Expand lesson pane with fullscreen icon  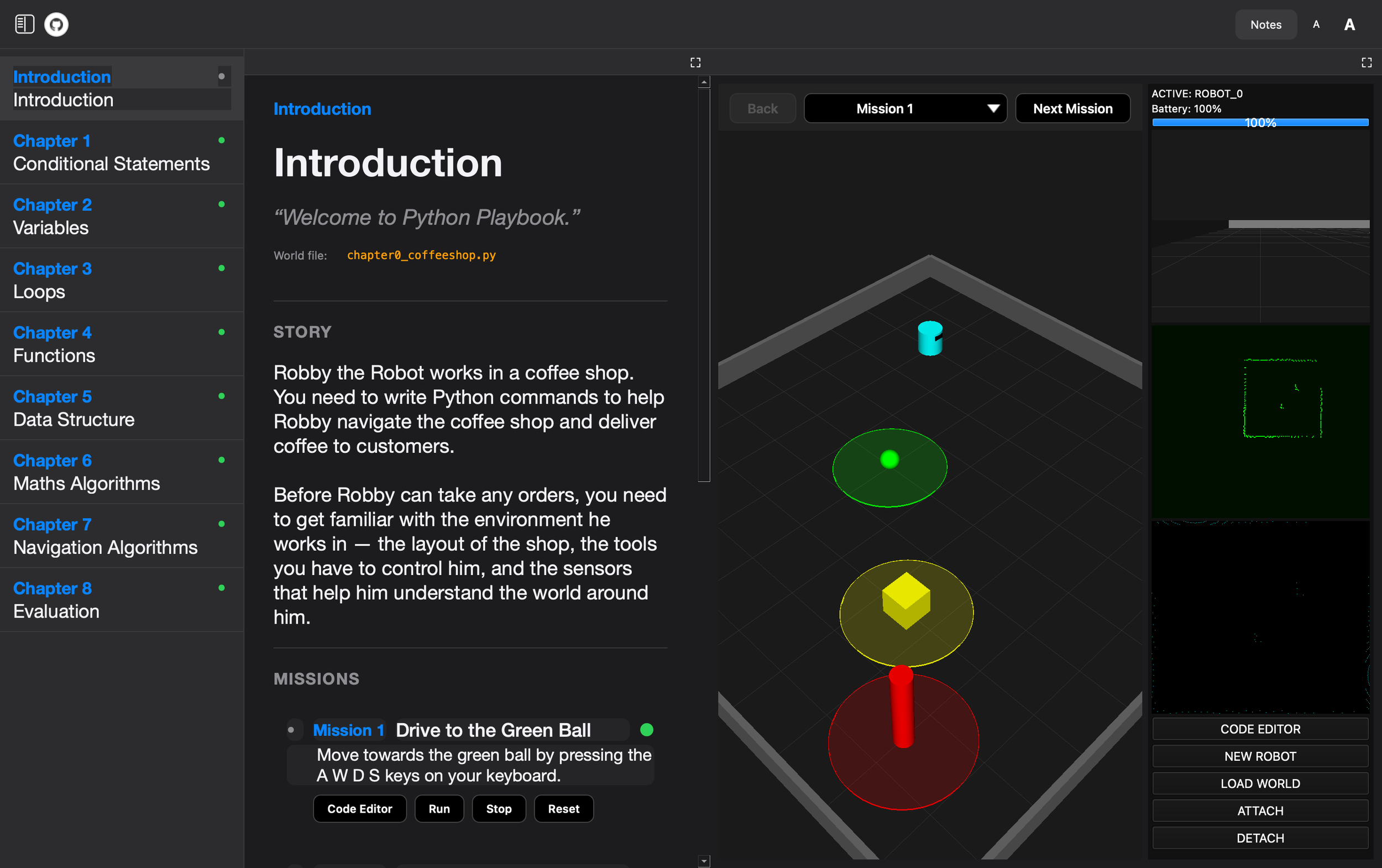(695, 62)
